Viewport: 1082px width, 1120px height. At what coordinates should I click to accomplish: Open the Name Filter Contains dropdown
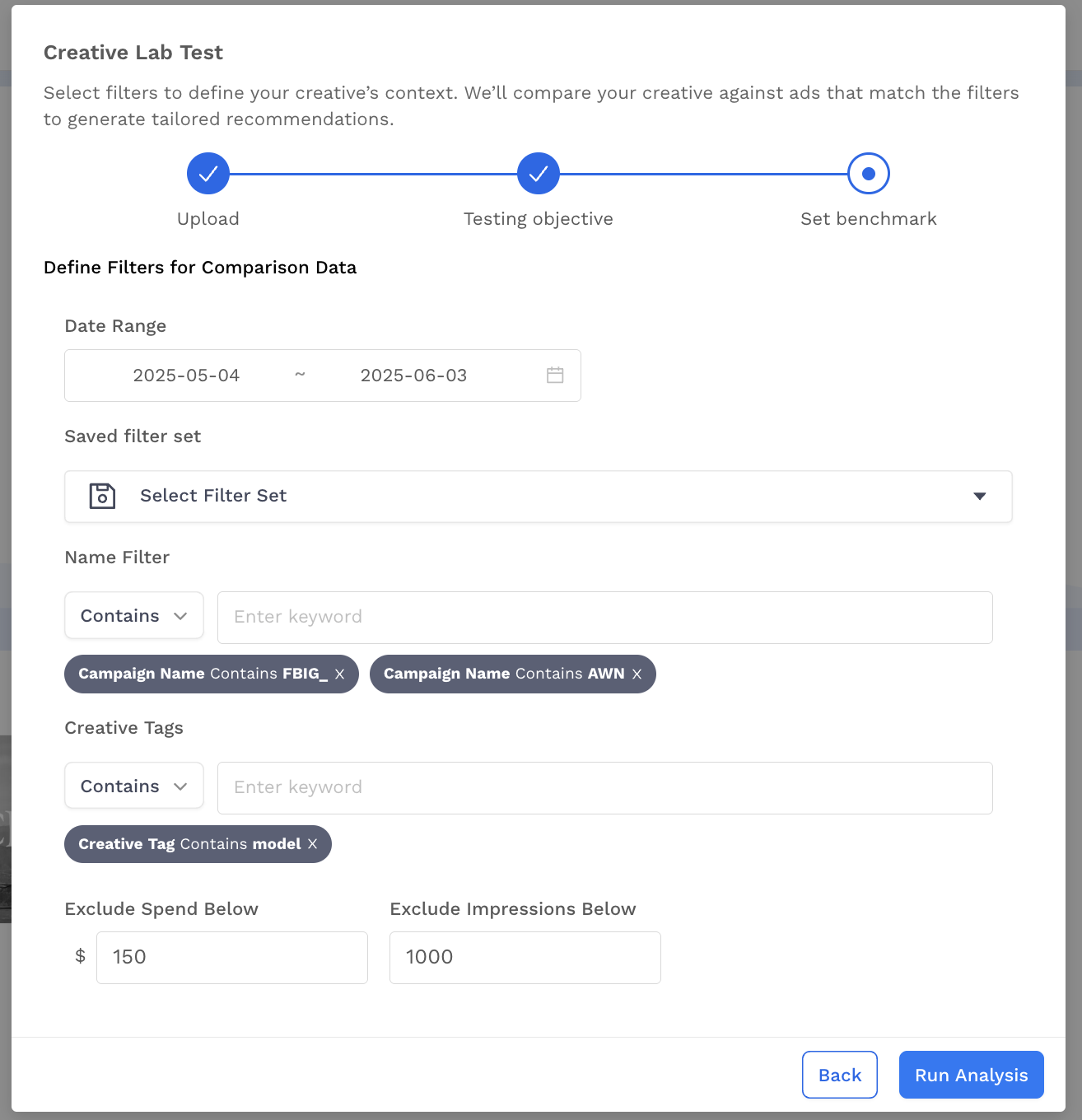pos(134,616)
